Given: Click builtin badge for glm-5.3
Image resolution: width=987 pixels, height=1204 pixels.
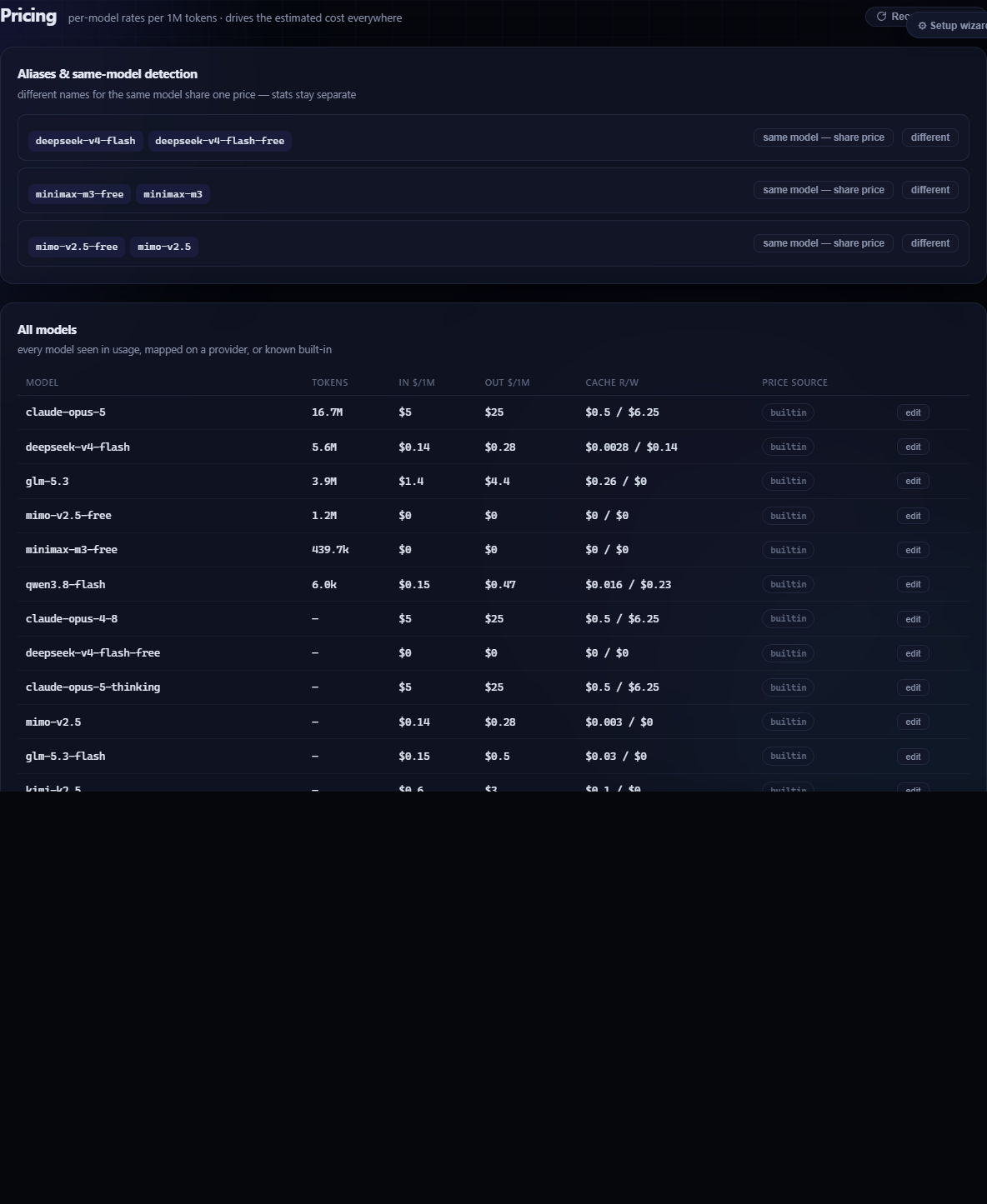Looking at the screenshot, I should point(788,481).
